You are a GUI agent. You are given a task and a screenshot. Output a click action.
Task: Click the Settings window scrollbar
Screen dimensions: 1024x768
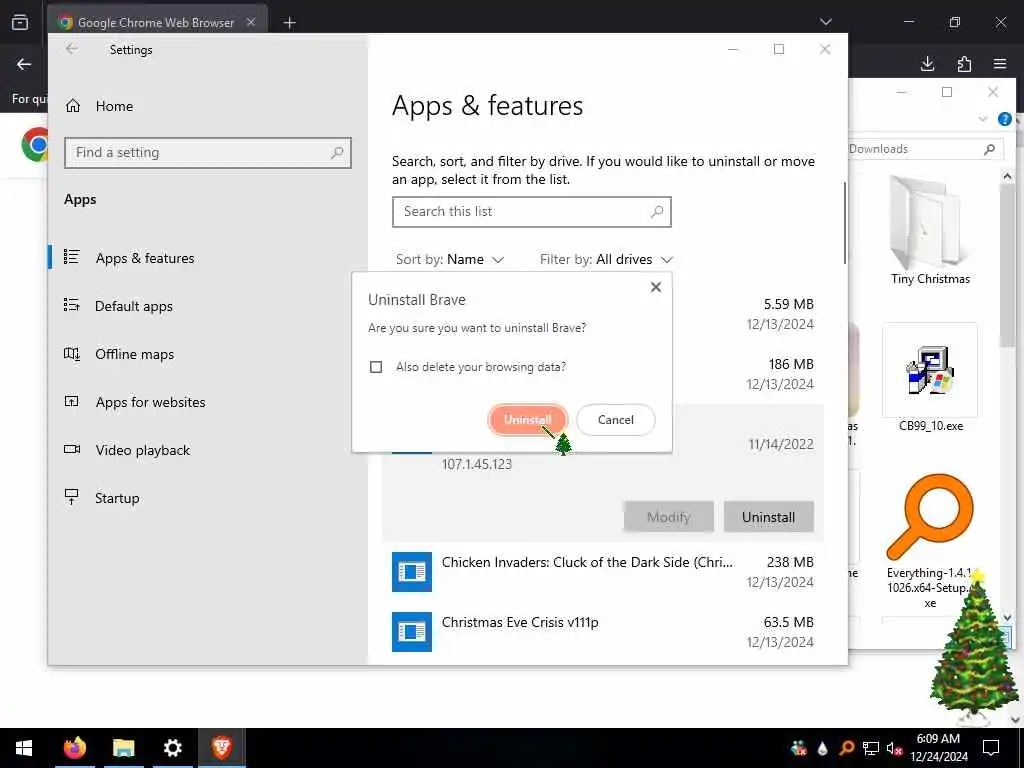[x=844, y=223]
